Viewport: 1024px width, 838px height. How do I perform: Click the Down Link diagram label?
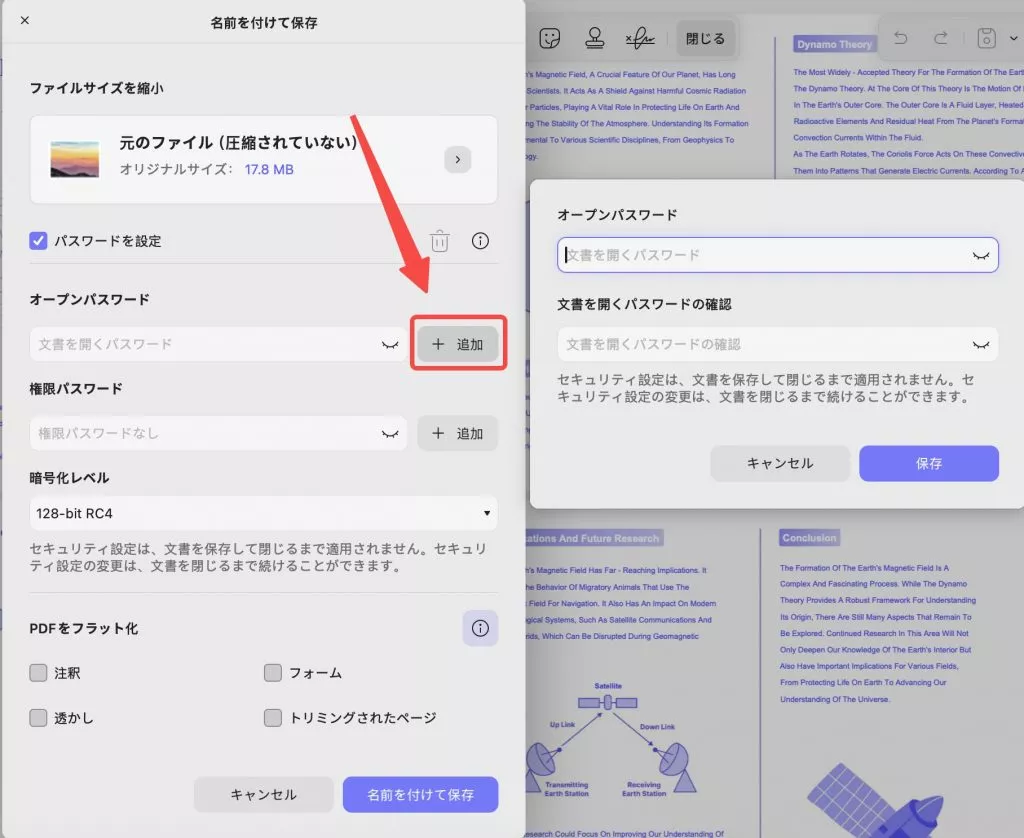pyautogui.click(x=658, y=726)
